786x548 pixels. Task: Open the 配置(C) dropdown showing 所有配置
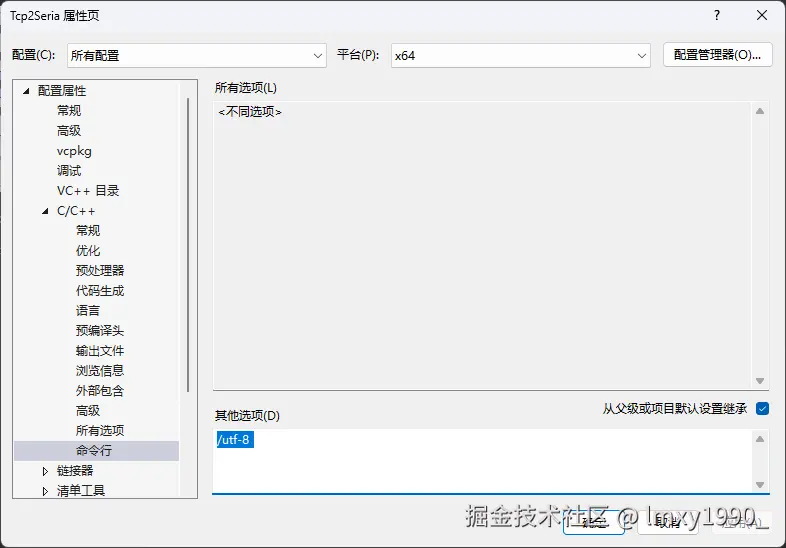196,55
